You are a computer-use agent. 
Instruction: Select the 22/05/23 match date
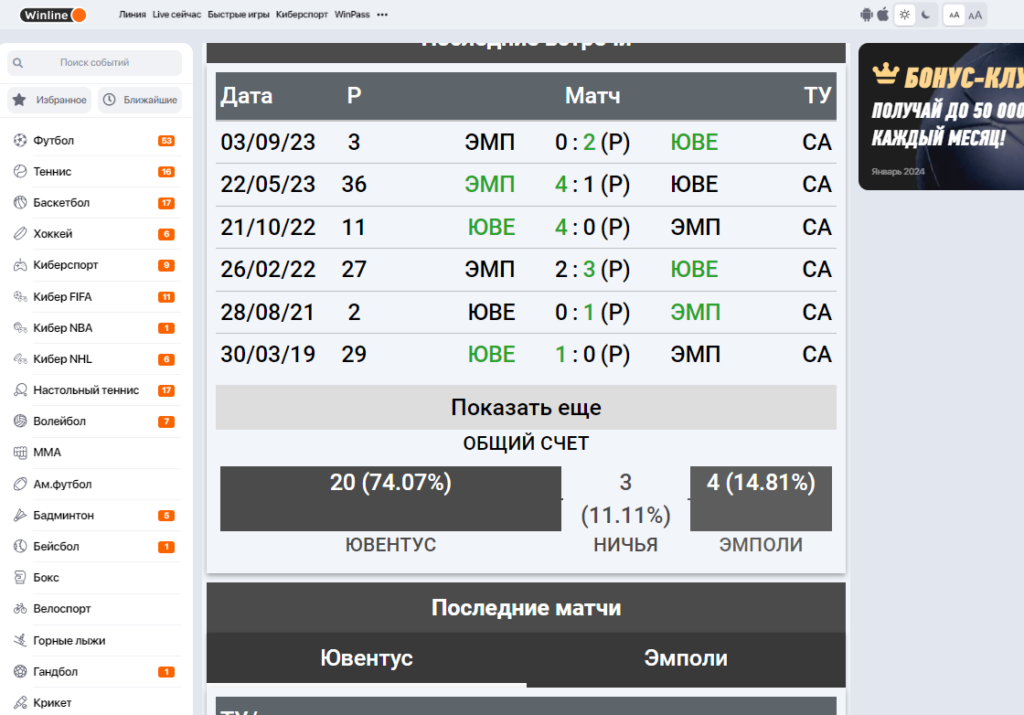pos(268,185)
